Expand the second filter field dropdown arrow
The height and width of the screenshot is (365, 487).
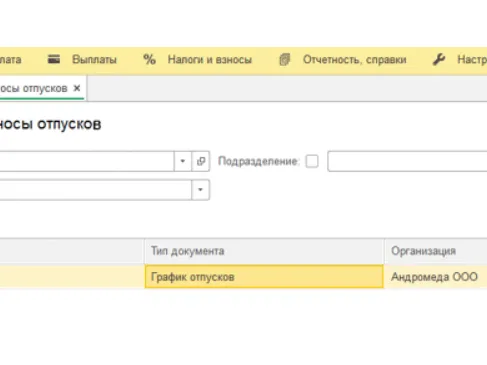200,190
